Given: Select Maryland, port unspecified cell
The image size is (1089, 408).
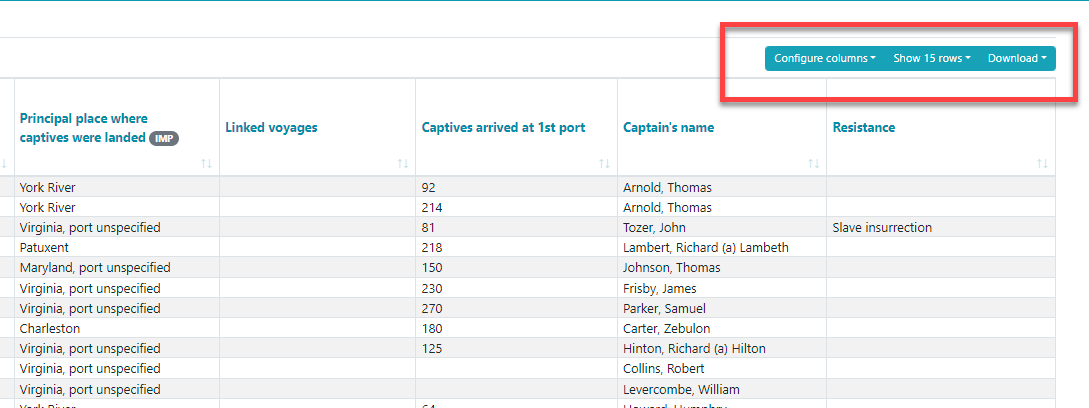Looking at the screenshot, I should coord(95,268).
